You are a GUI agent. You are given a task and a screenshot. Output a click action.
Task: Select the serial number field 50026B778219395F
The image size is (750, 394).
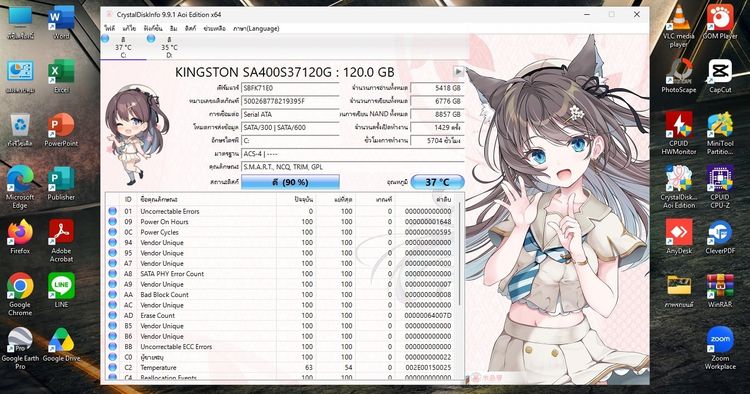tap(290, 101)
